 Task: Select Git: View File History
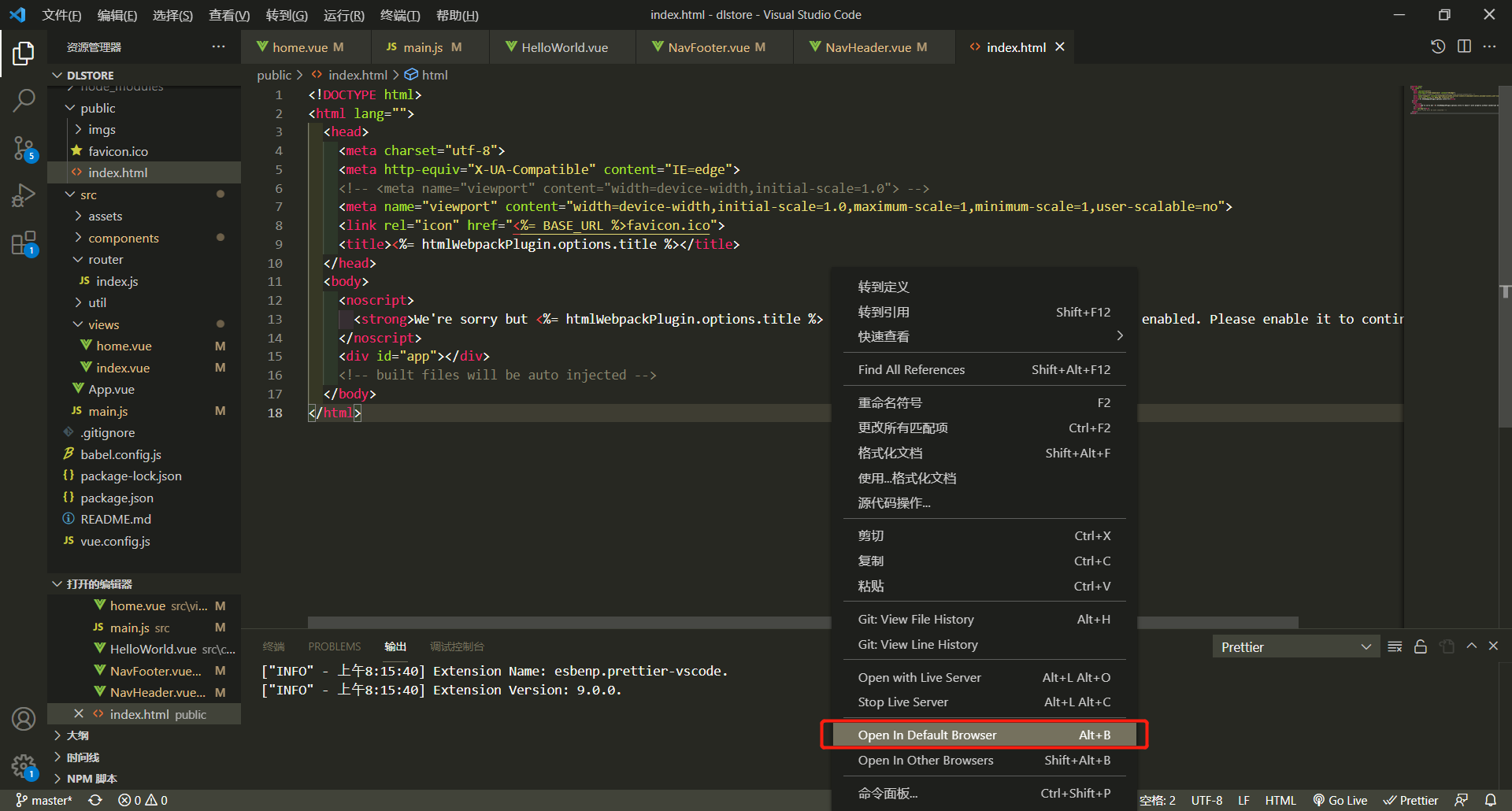[984, 619]
